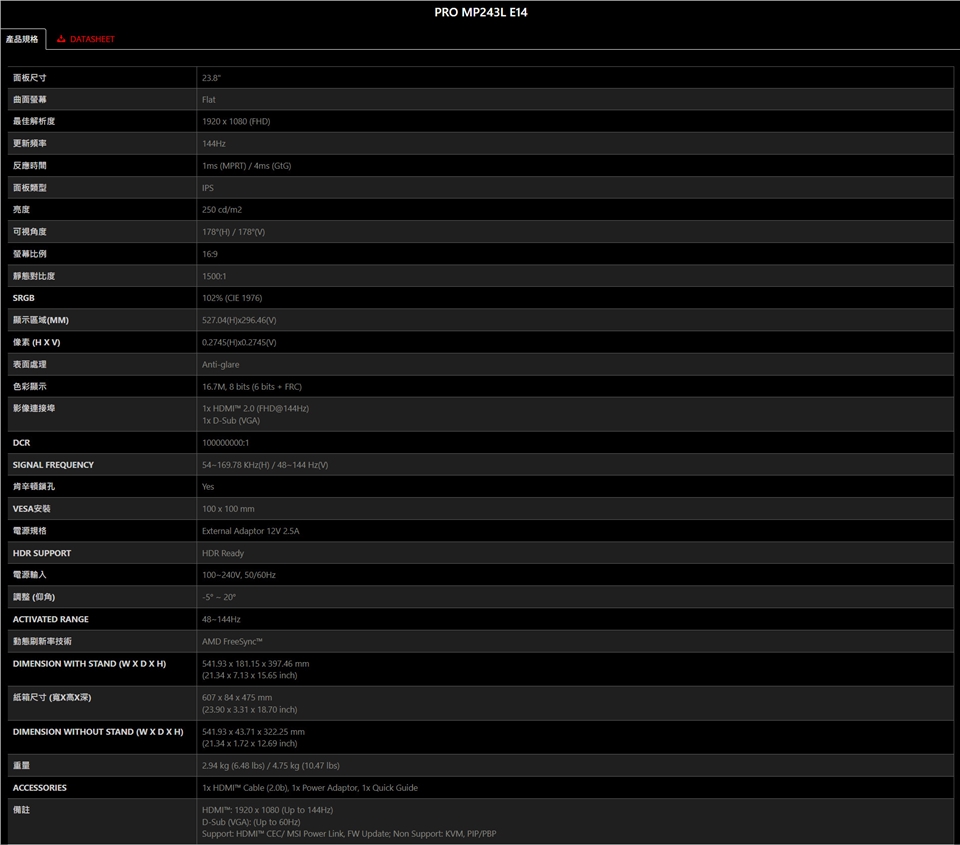Viewport: 960px width, 845px height.
Task: Click the DCR row label
Action: tap(21, 443)
